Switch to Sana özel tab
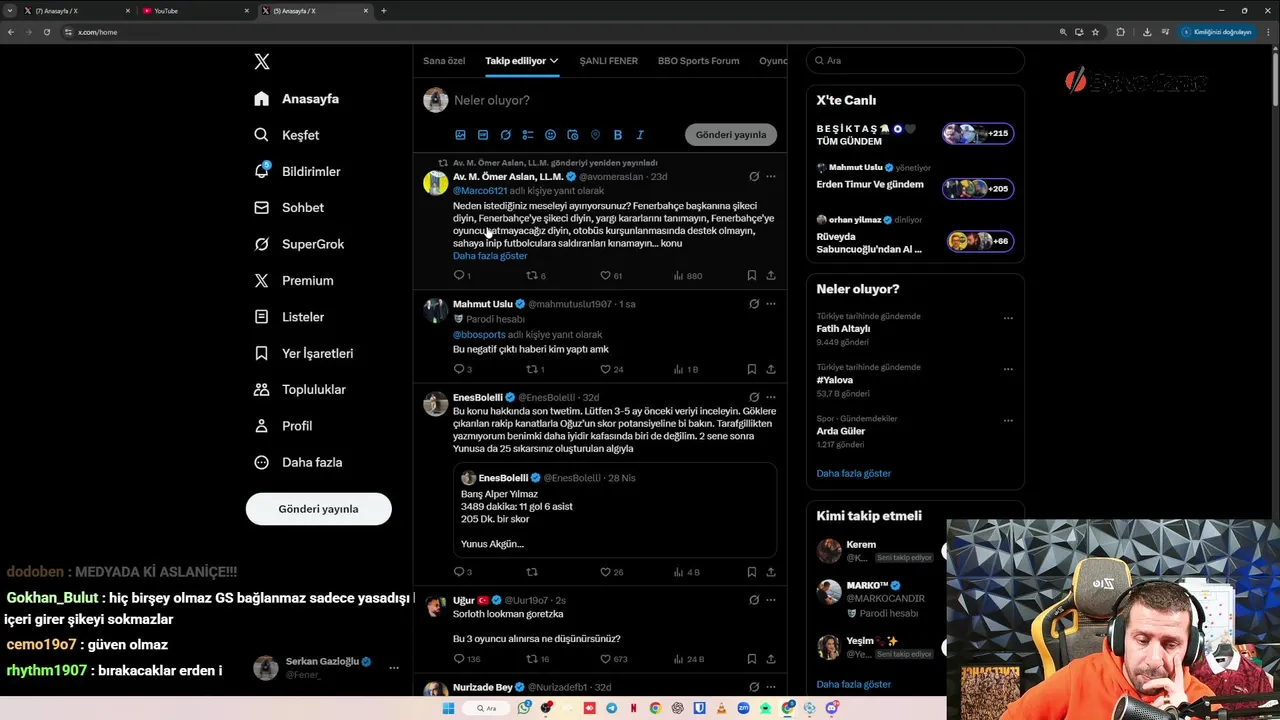Viewport: 1280px width, 720px height. tap(444, 61)
